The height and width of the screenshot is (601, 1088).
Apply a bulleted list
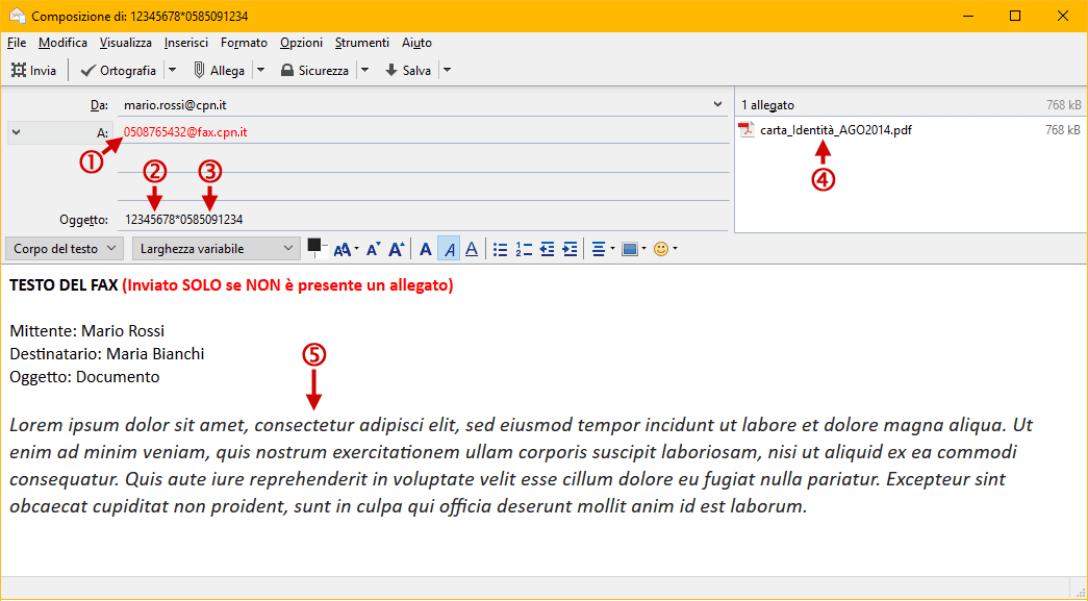tap(501, 249)
